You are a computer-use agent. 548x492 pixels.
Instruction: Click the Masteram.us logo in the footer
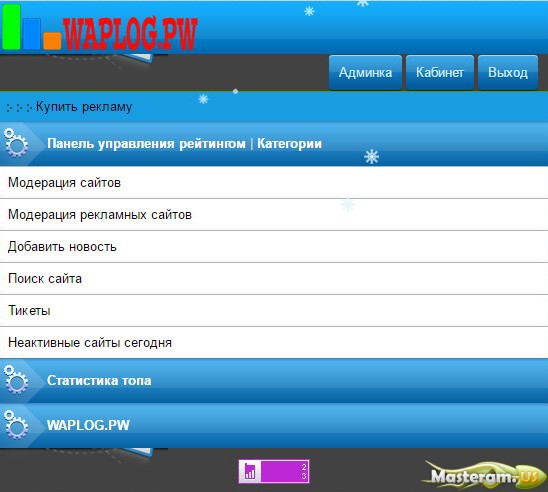pyautogui.click(x=484, y=476)
